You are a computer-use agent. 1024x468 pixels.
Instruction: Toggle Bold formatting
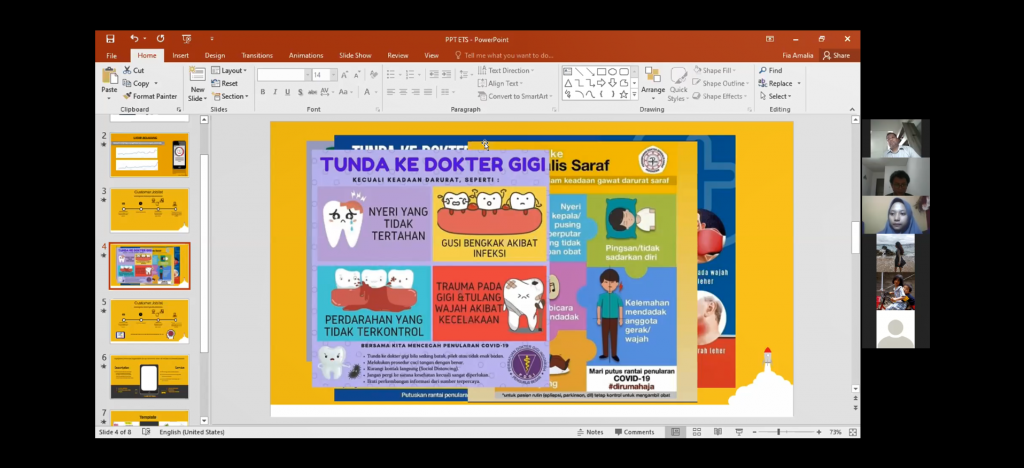click(263, 92)
